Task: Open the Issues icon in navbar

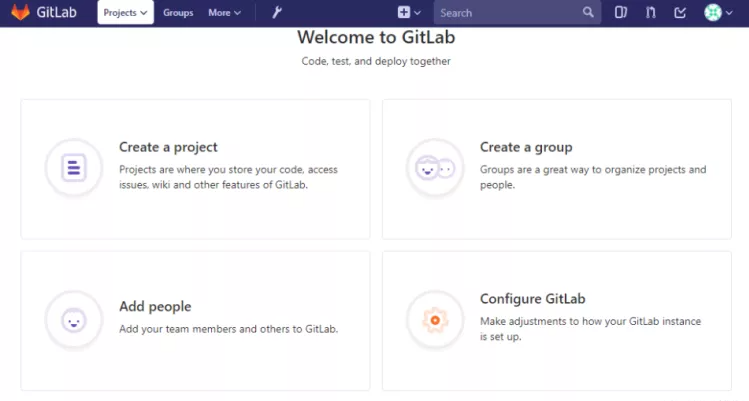Action: coord(621,12)
